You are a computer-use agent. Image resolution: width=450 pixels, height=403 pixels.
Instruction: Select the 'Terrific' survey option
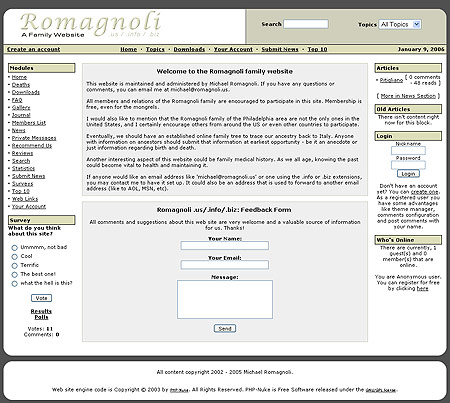pyautogui.click(x=14, y=266)
